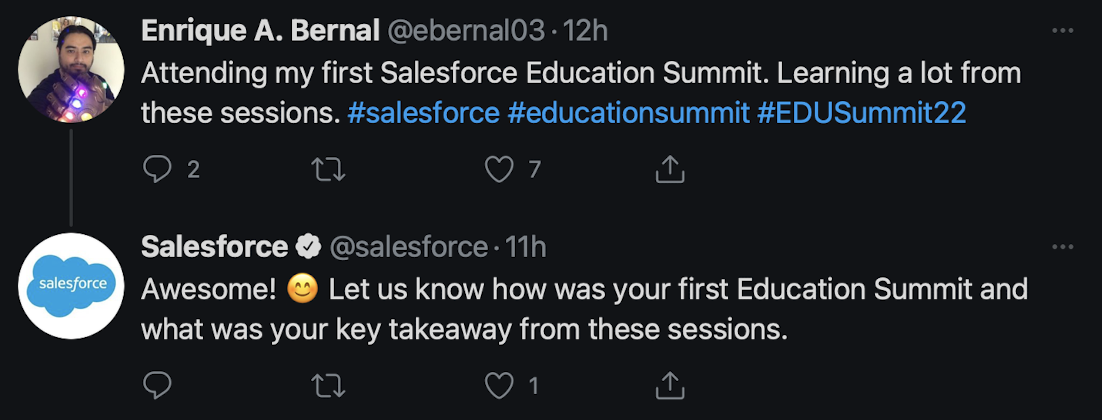Open the #salesforce hashtag
The width and height of the screenshot is (1102, 420).
point(423,112)
